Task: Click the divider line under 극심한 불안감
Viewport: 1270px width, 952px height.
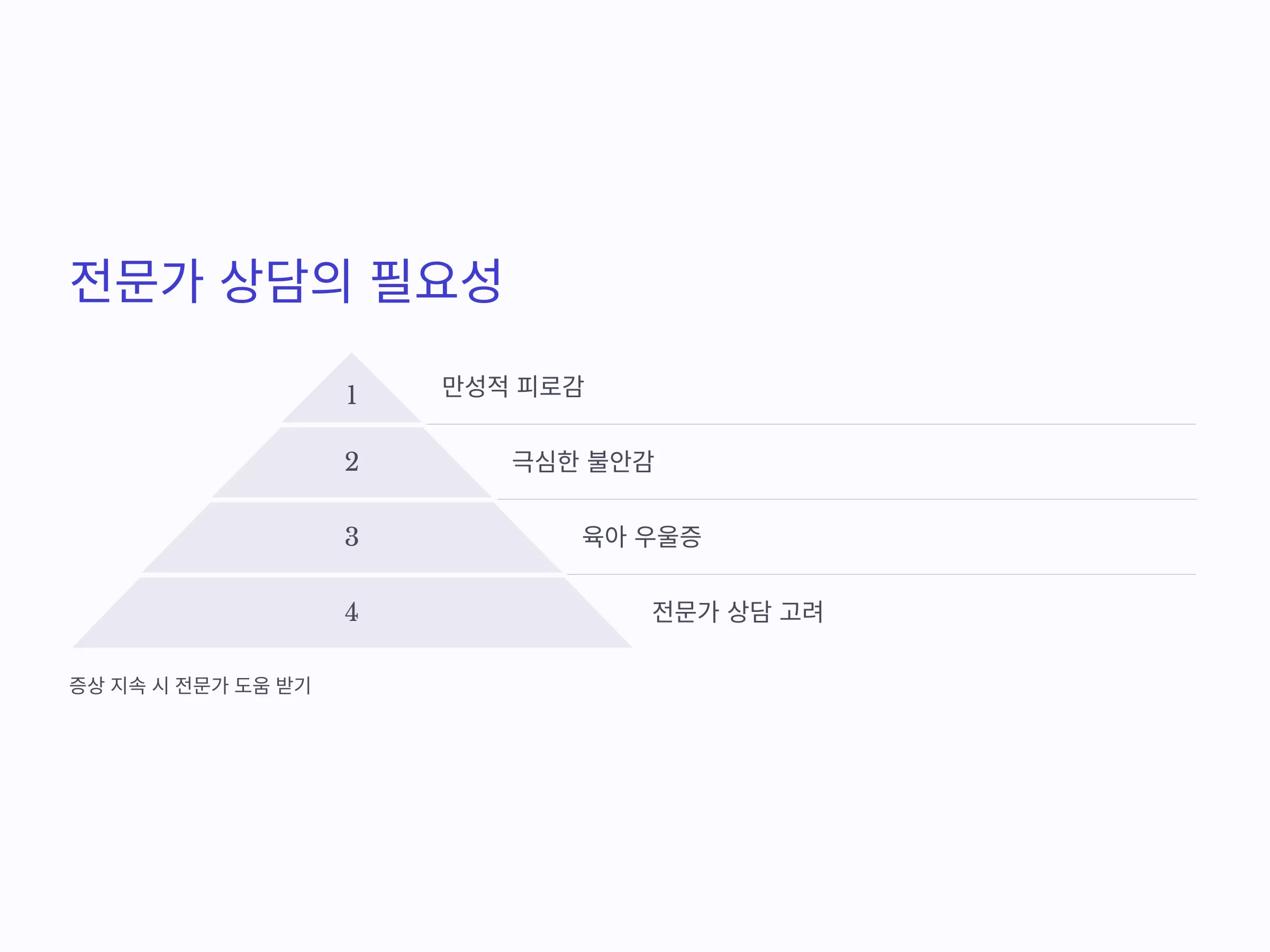Action: 846,500
